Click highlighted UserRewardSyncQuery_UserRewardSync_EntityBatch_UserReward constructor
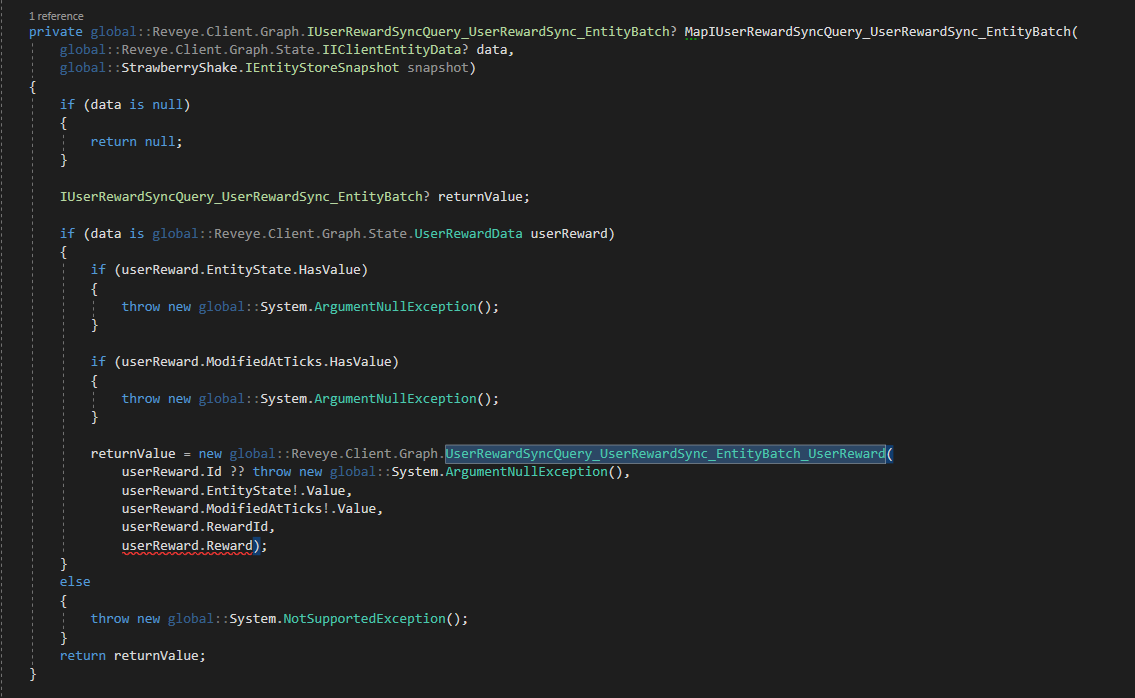 [665, 454]
